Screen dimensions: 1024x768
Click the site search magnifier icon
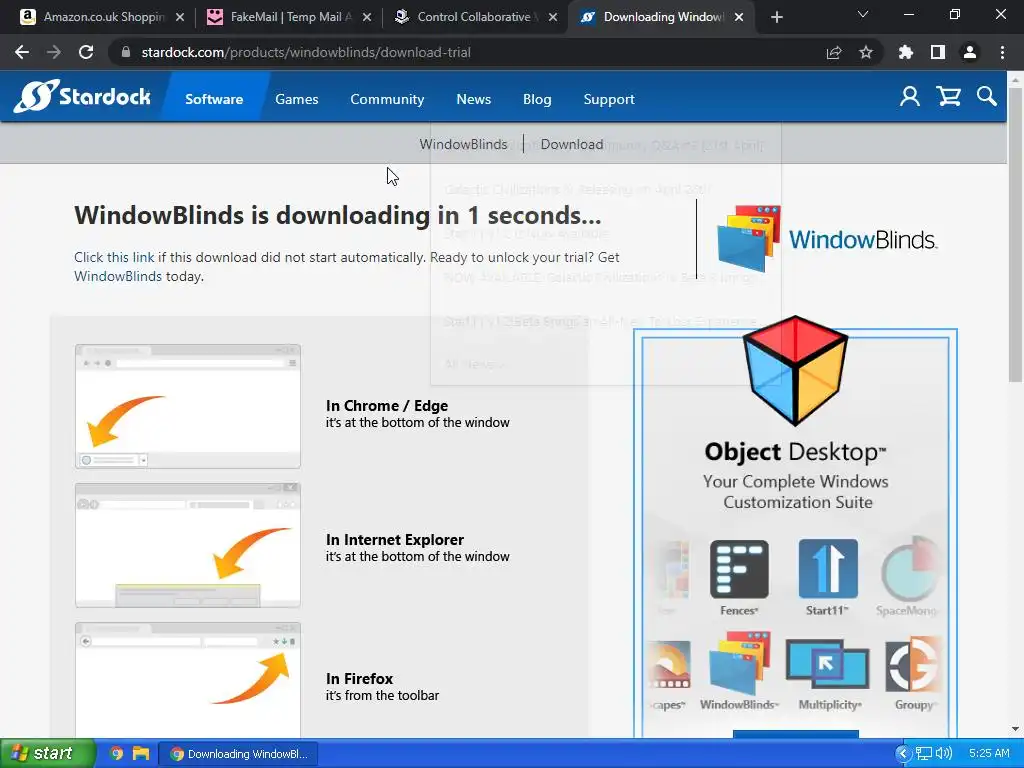pos(987,97)
